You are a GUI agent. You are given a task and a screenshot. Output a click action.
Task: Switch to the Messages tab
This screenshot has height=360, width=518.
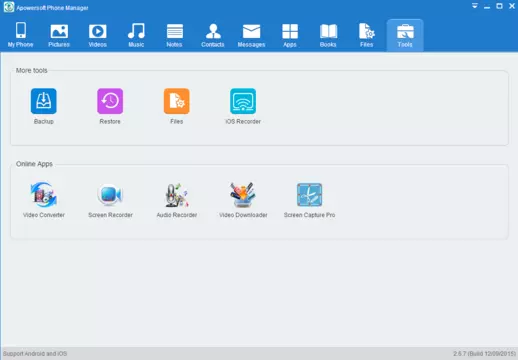point(251,35)
